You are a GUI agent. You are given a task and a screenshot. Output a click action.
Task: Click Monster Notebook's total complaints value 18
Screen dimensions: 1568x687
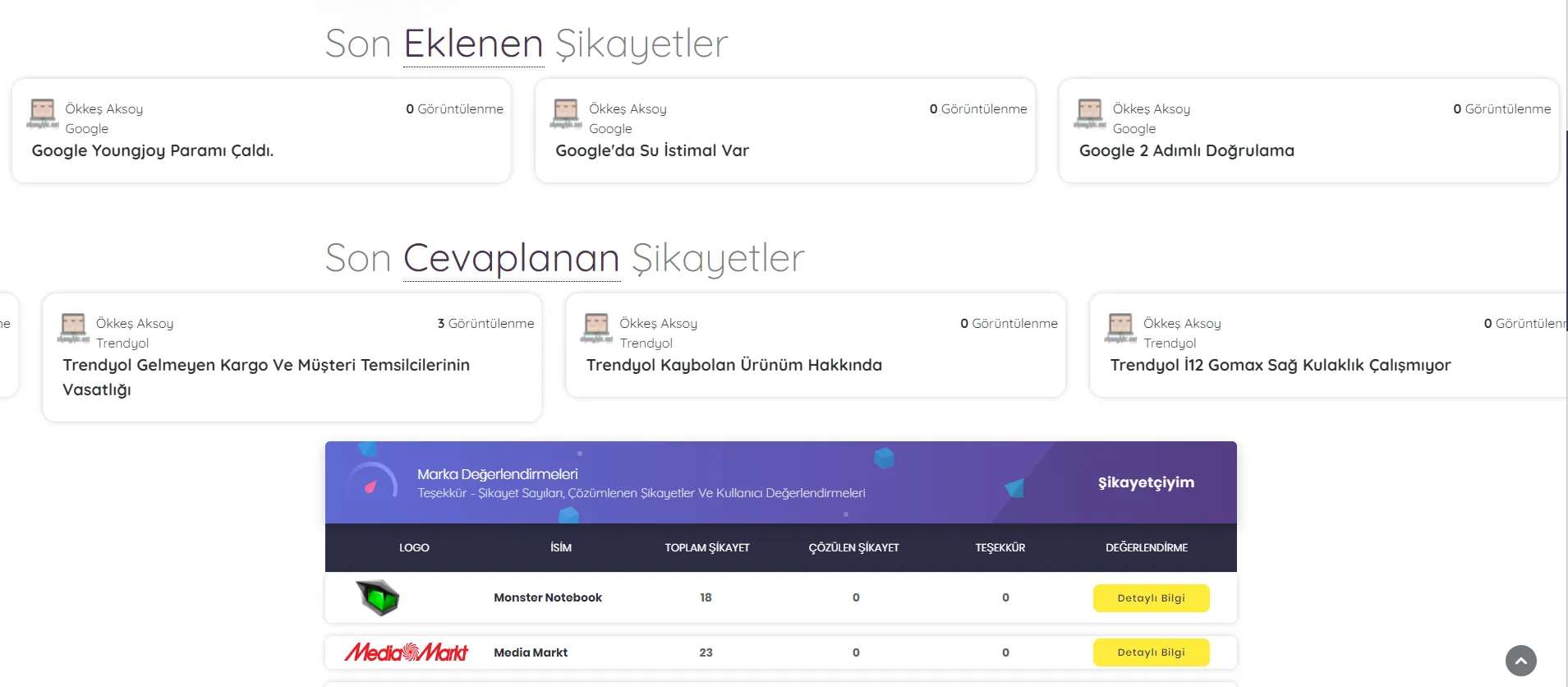coord(706,597)
